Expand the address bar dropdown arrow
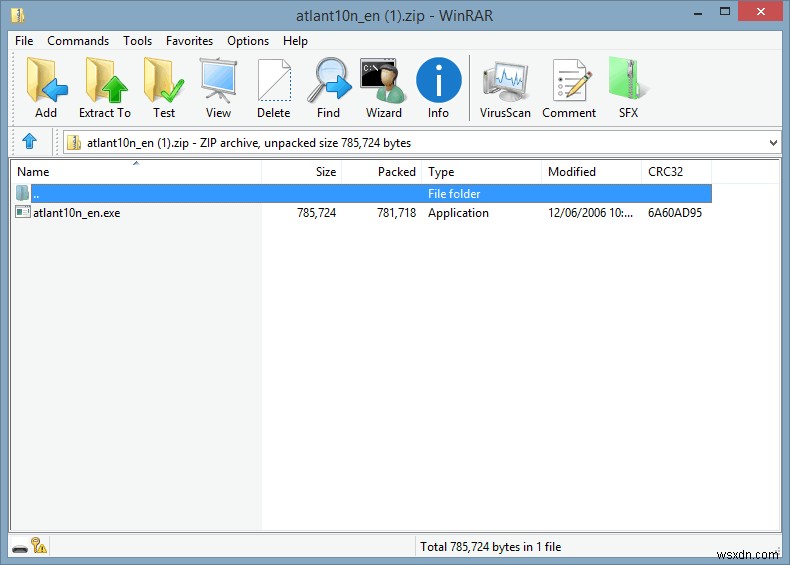 773,143
